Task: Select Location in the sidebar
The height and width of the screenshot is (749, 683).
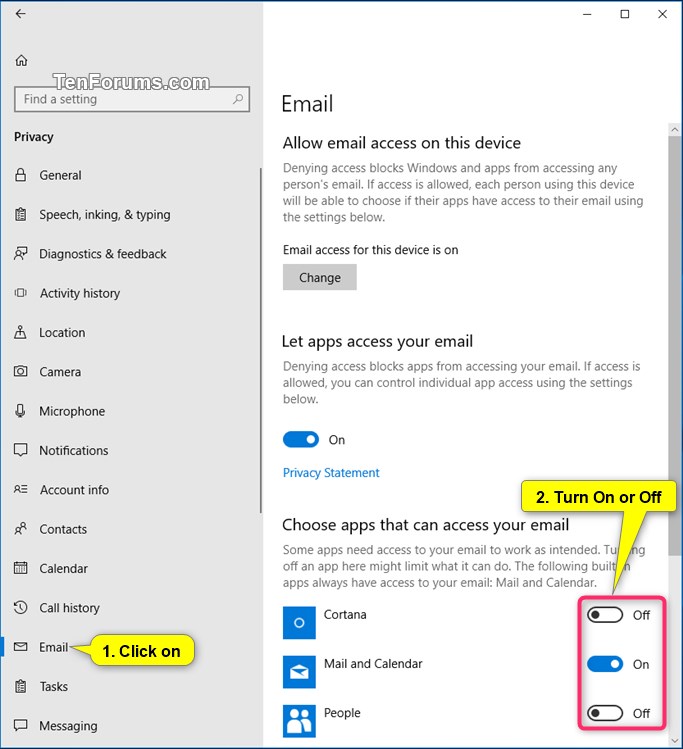Action: 62,332
